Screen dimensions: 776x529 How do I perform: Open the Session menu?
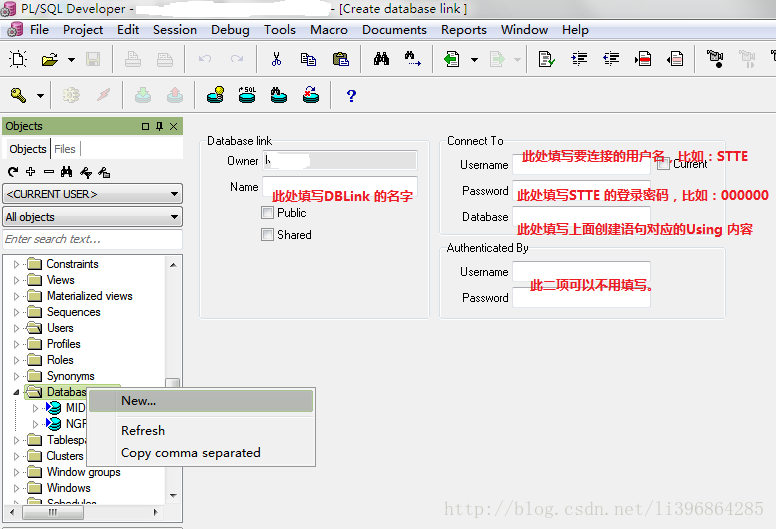(x=175, y=30)
